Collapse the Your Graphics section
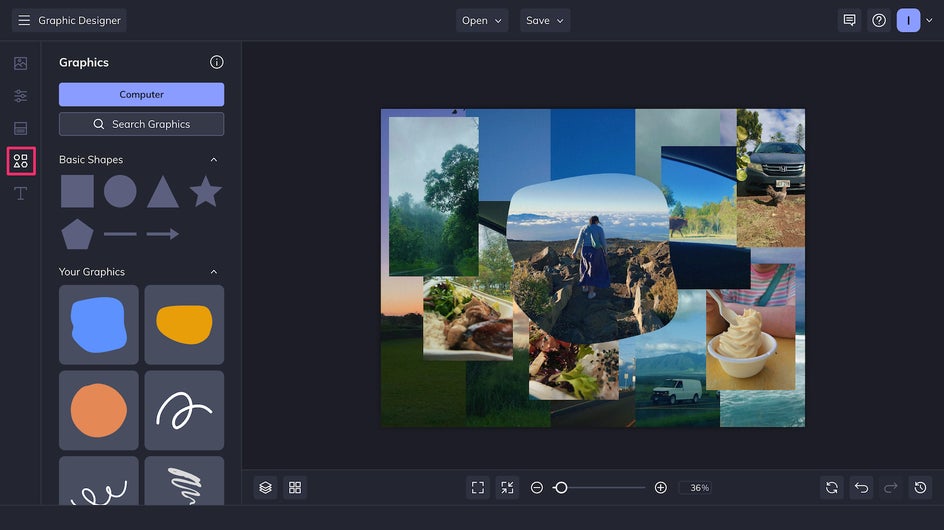The width and height of the screenshot is (944, 530). tap(214, 272)
